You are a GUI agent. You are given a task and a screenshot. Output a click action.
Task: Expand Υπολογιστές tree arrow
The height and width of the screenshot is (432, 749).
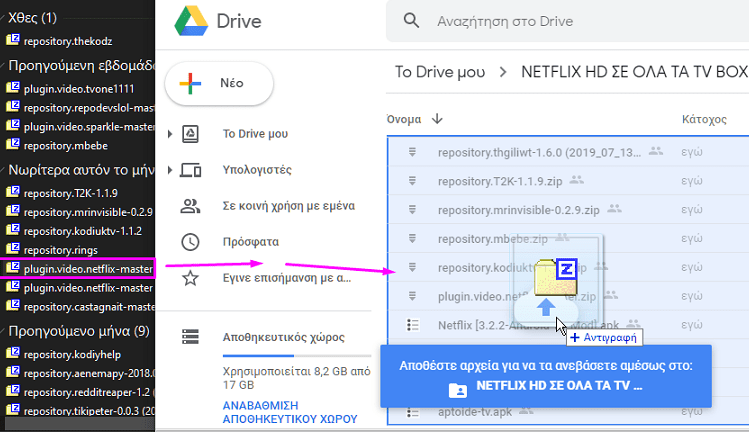[170, 170]
